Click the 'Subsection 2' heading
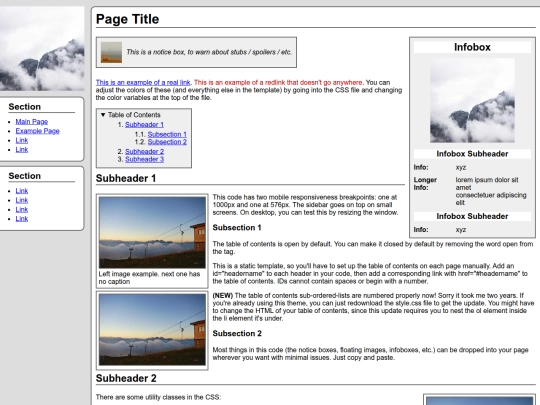Screen dimensions: 540x405 (237, 334)
